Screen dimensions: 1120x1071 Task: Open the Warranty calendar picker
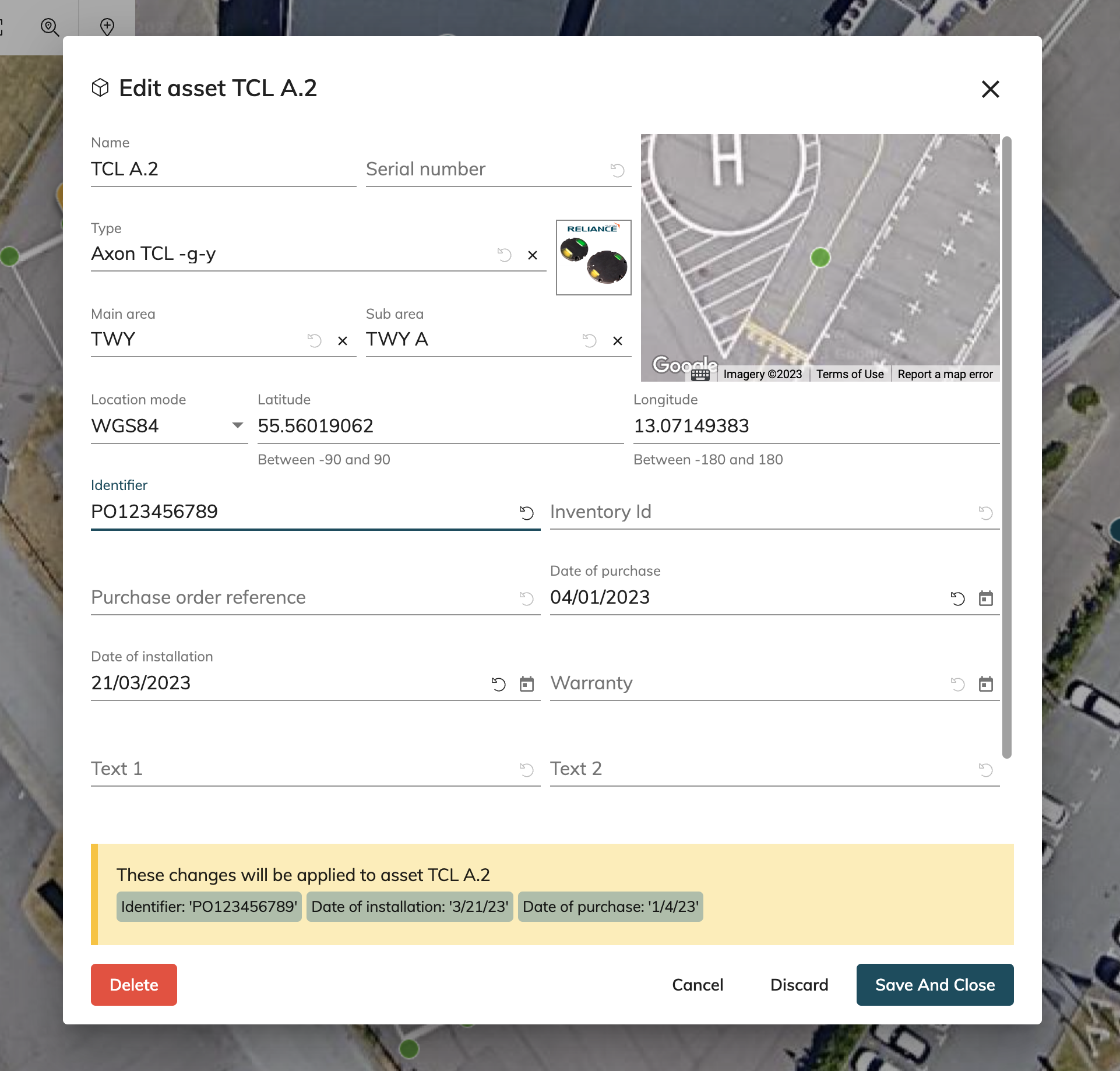coord(985,684)
